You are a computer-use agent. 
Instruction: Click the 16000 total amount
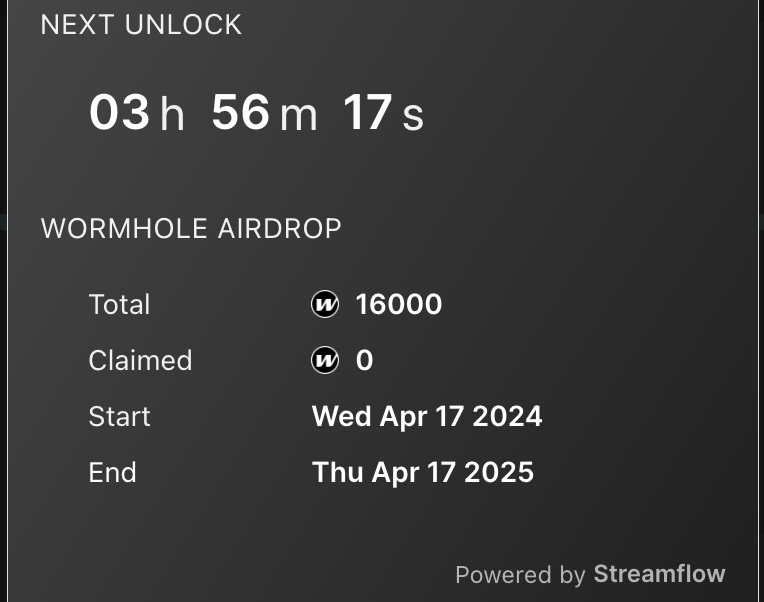click(399, 305)
